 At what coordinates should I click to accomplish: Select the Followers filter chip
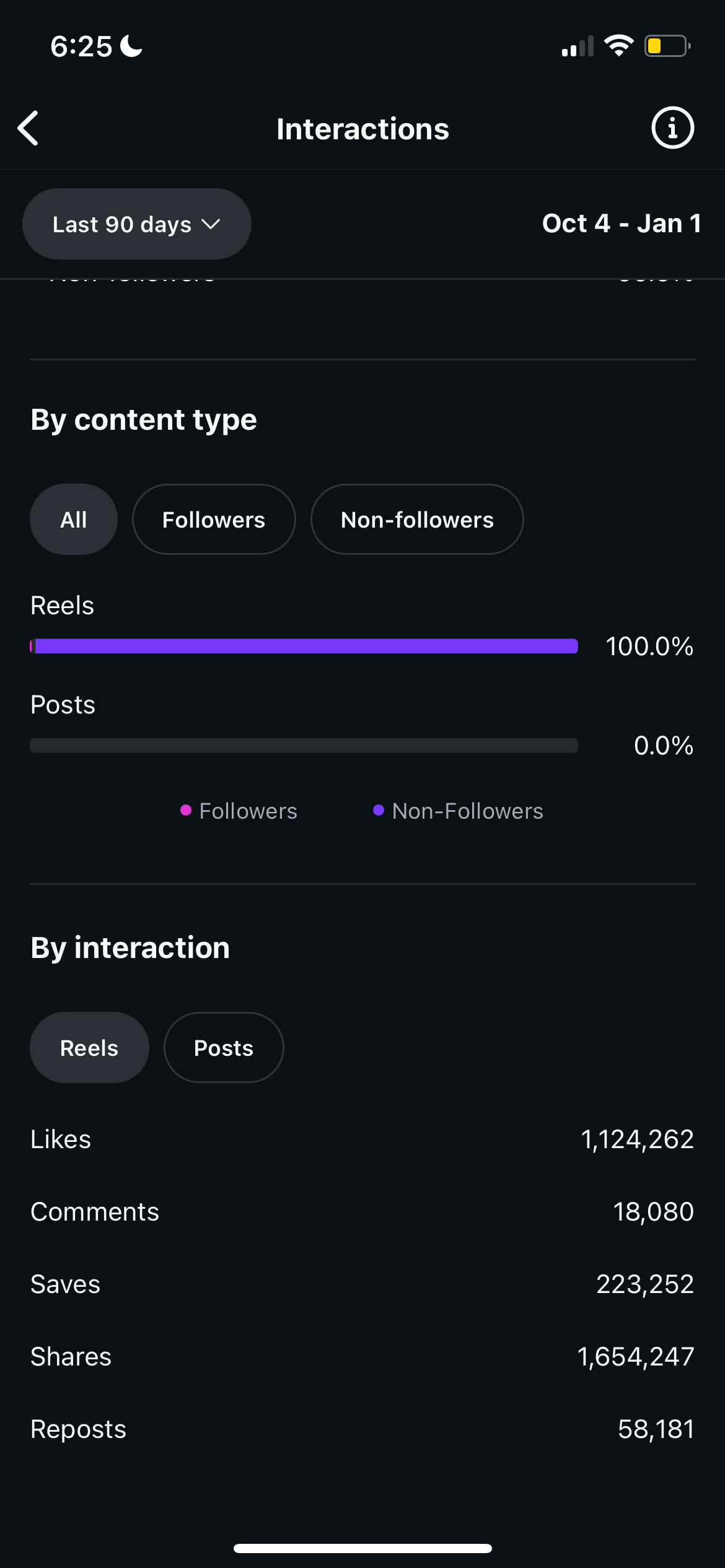coord(214,520)
